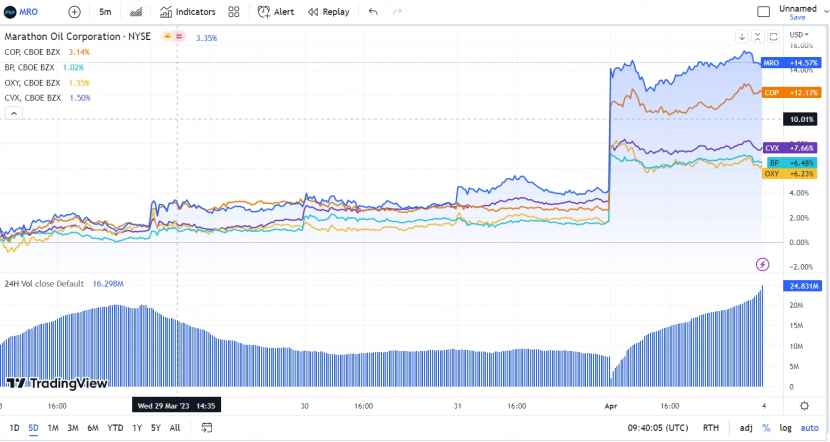This screenshot has height=442, width=830.
Task: Select the 6M time range
Action: point(93,428)
